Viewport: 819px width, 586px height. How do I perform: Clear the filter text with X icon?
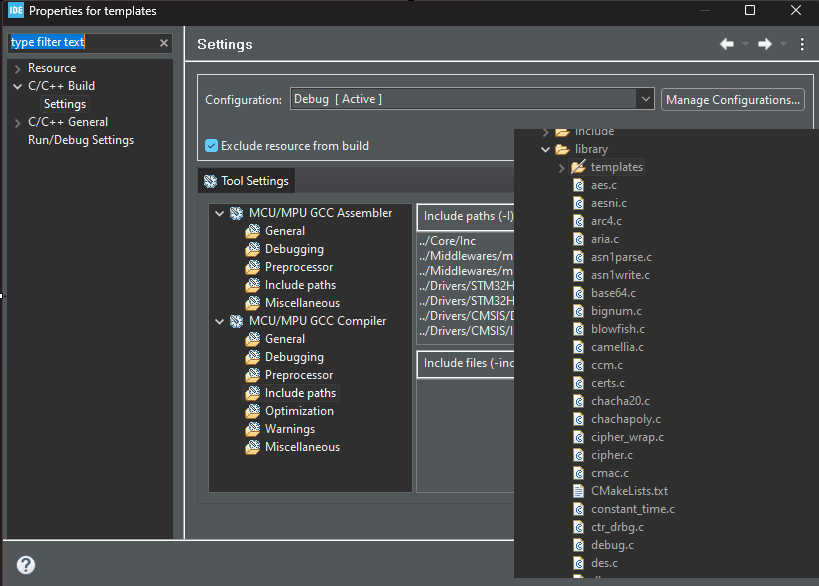(x=164, y=43)
